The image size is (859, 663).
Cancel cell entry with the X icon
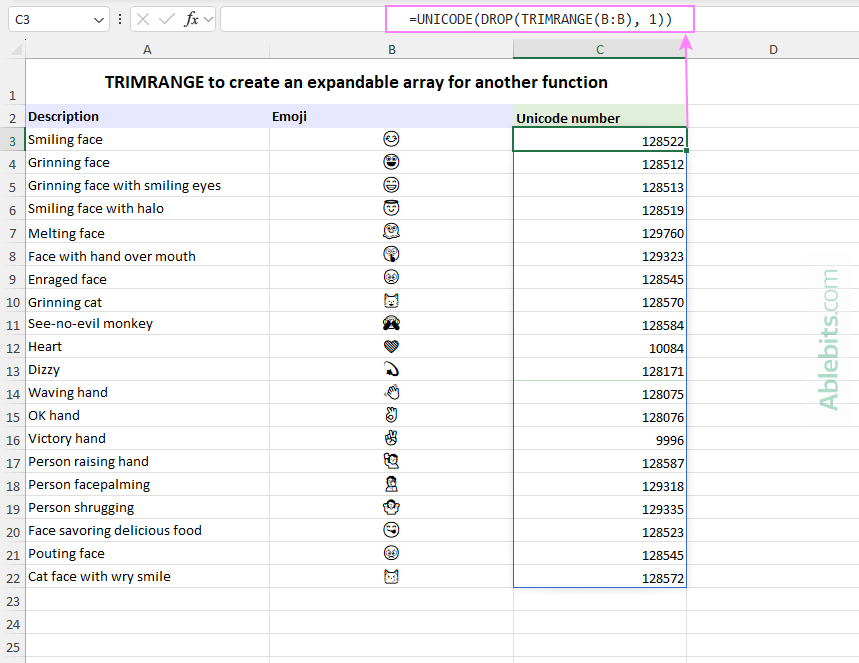[x=143, y=19]
